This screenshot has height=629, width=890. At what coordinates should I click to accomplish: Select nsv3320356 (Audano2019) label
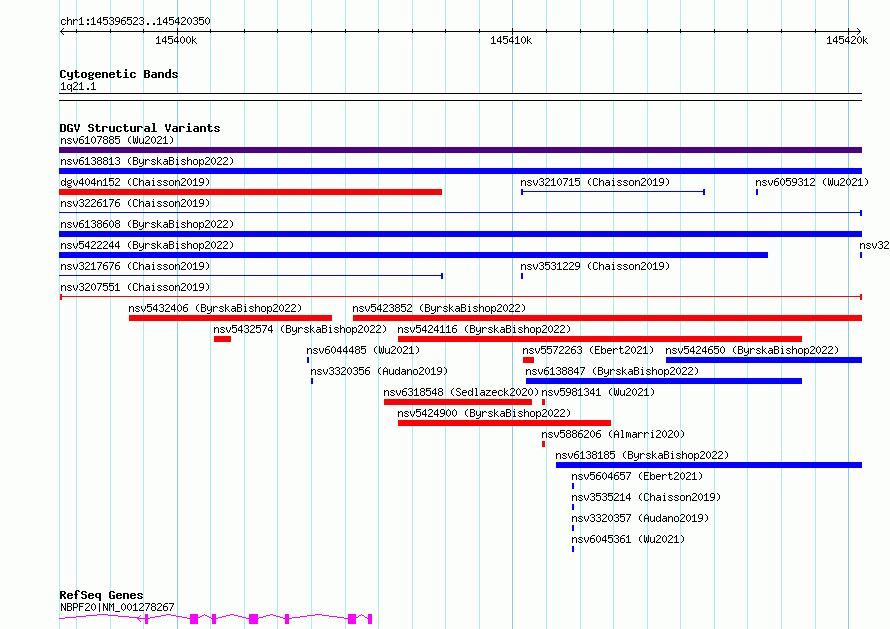pos(379,371)
